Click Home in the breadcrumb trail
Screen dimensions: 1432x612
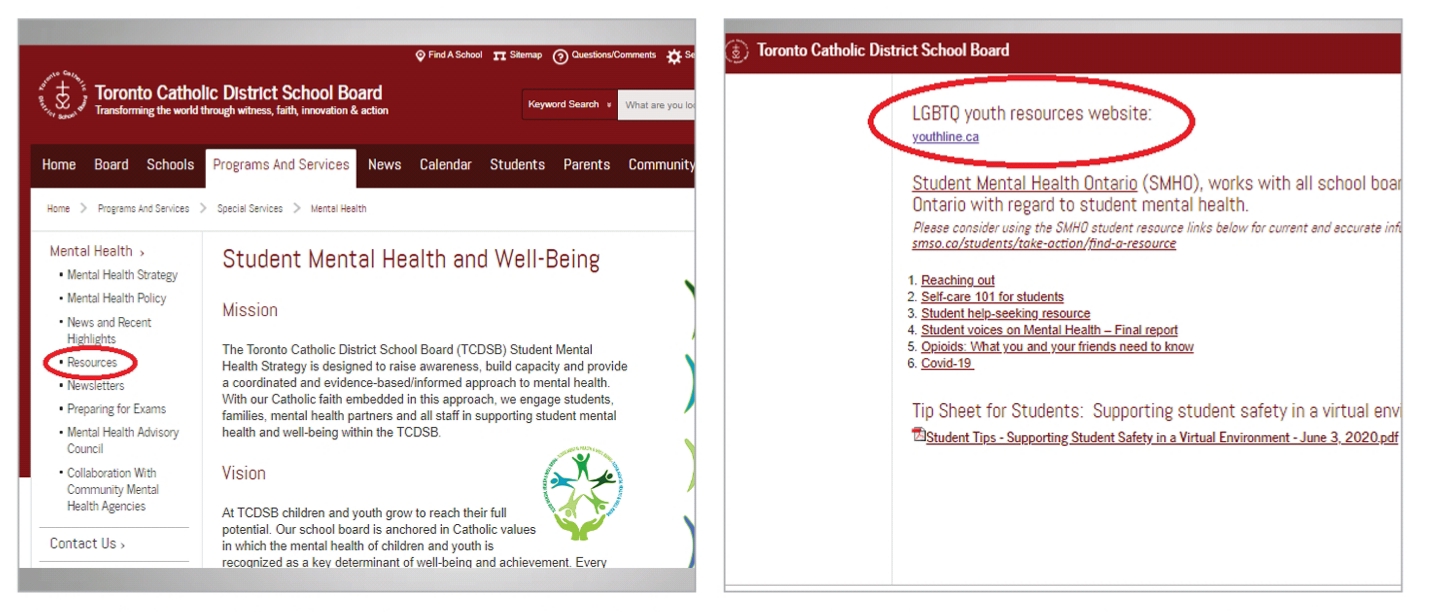pyautogui.click(x=58, y=209)
